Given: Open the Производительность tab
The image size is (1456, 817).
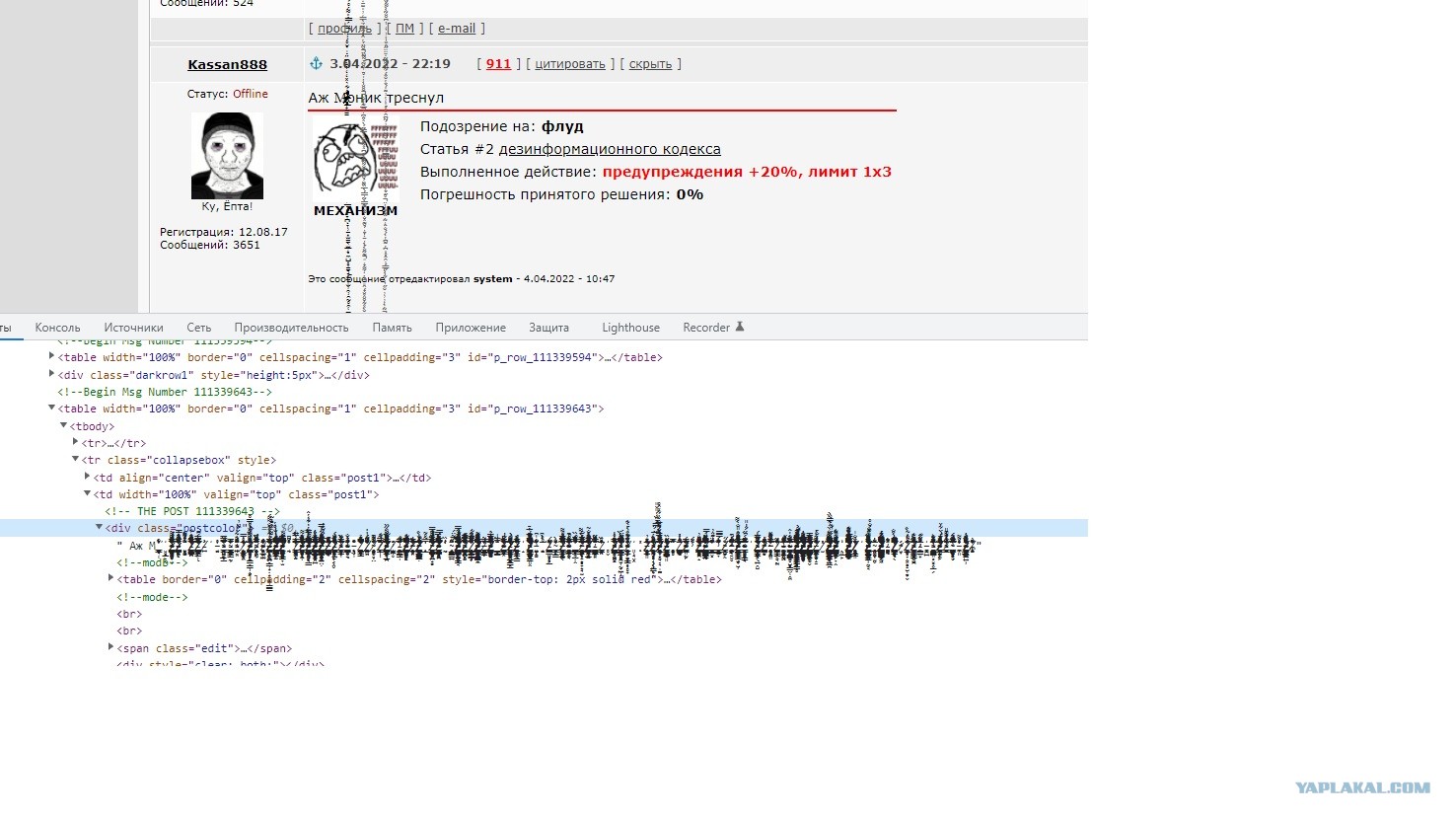Looking at the screenshot, I should [x=291, y=328].
